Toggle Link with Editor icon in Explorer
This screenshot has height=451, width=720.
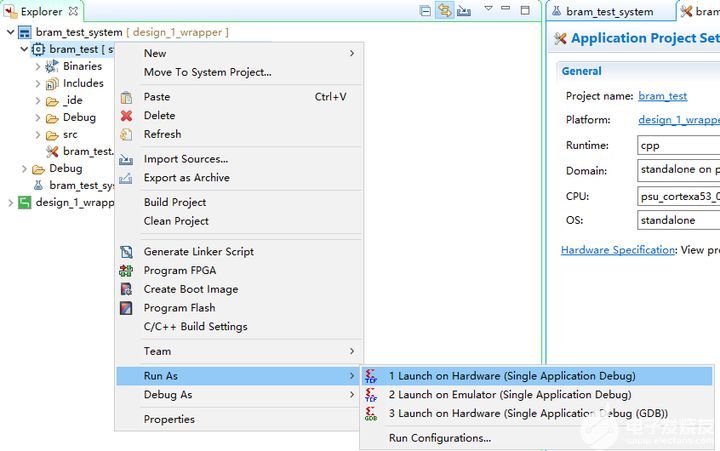coord(444,11)
